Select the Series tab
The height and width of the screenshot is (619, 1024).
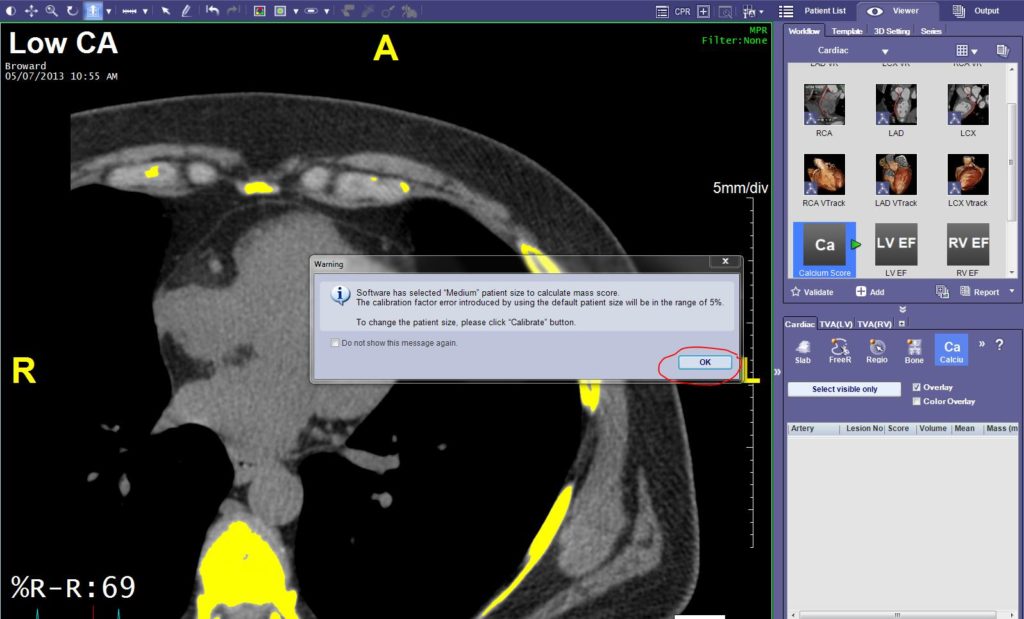click(x=931, y=31)
